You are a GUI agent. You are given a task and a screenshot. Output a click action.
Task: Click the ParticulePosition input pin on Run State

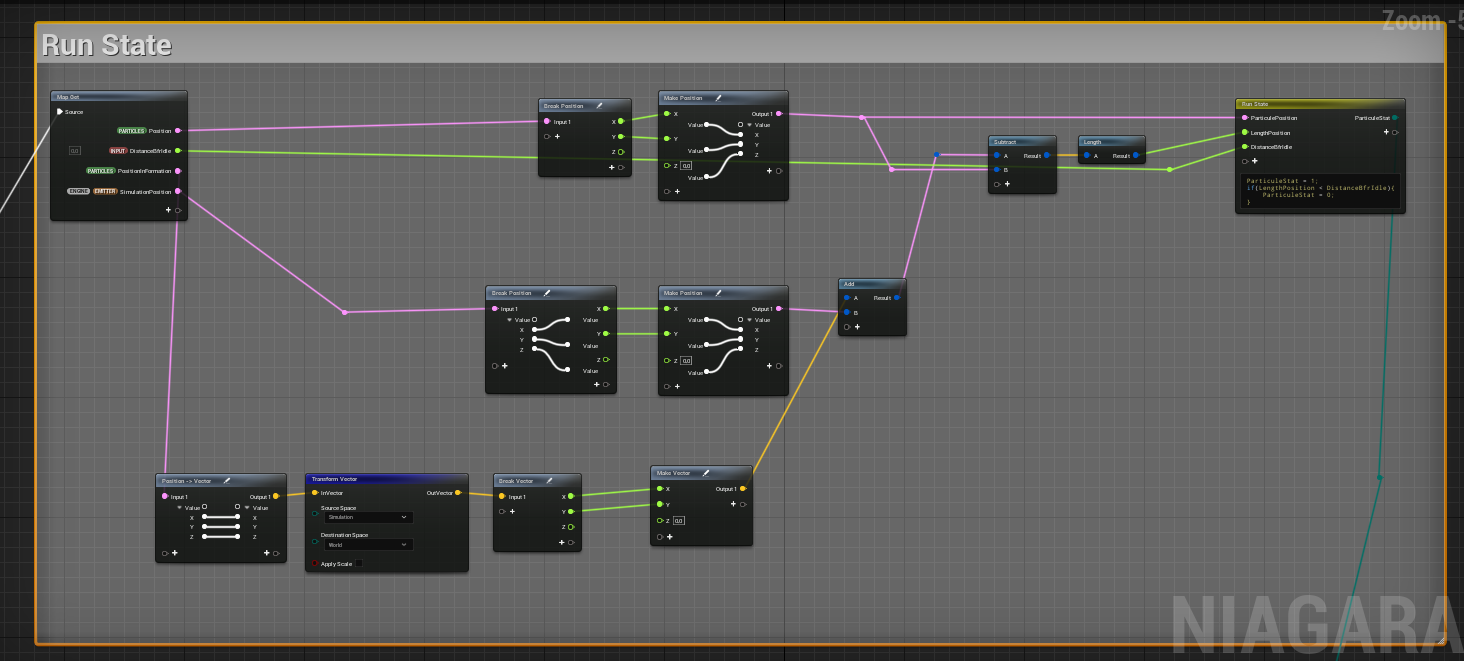pyautogui.click(x=1244, y=118)
